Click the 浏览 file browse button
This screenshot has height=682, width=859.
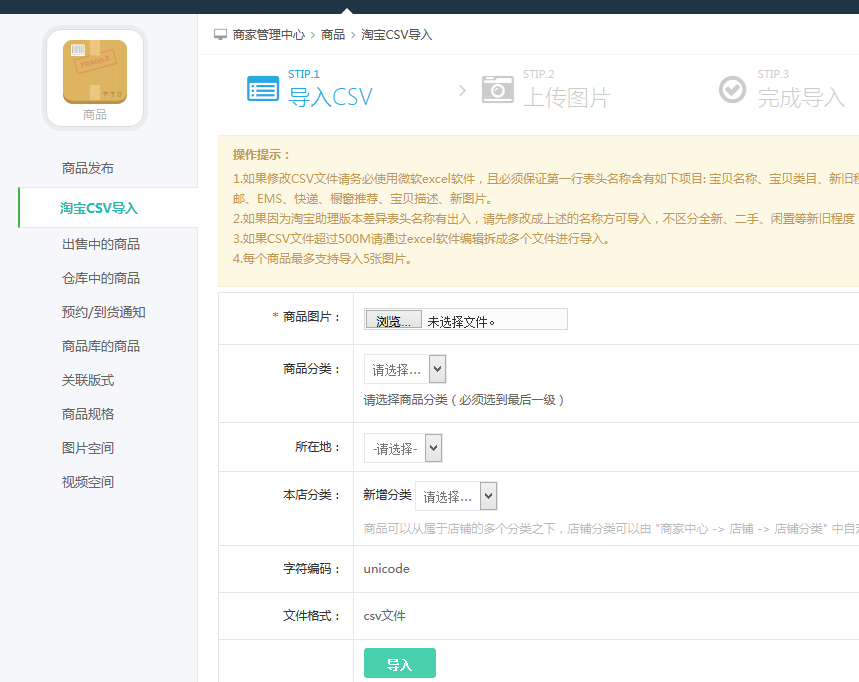[x=393, y=320]
